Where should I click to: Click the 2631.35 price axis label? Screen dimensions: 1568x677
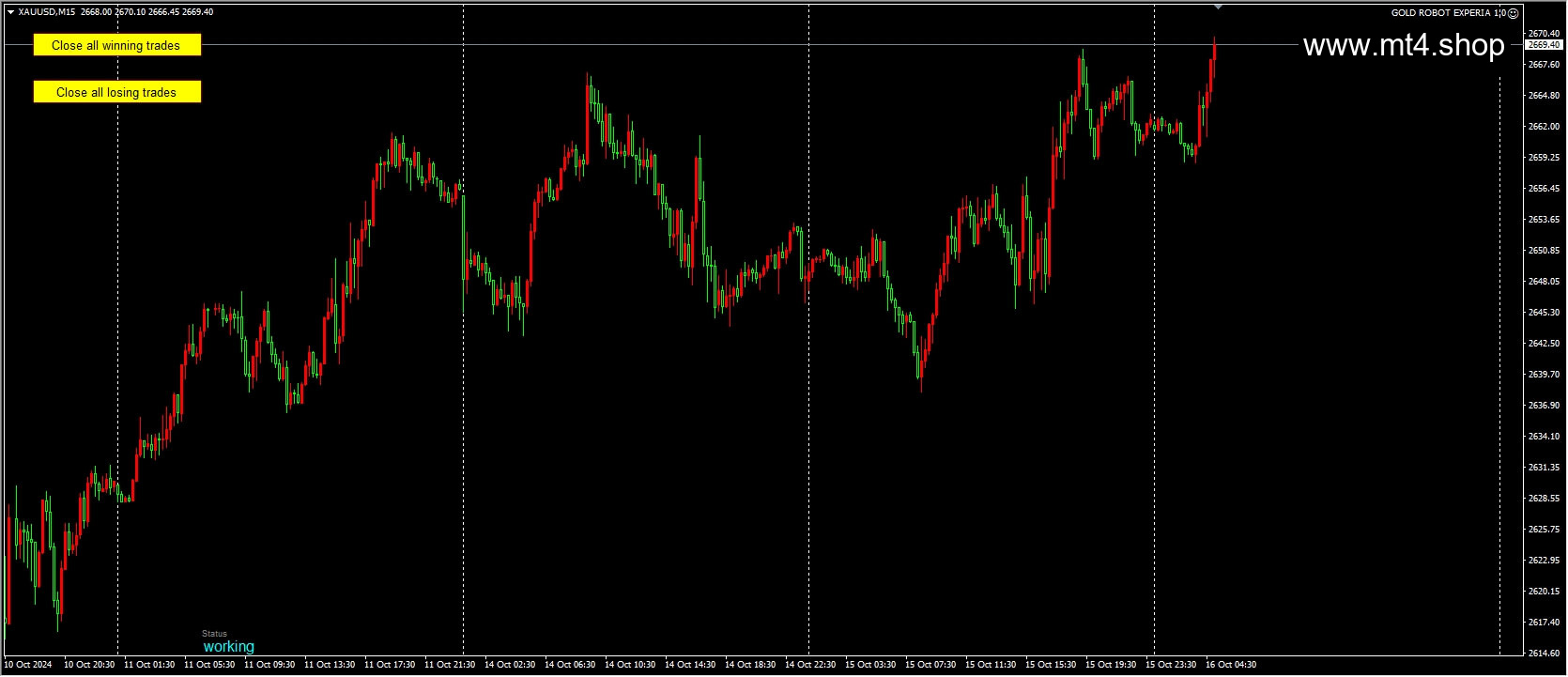(x=1544, y=468)
